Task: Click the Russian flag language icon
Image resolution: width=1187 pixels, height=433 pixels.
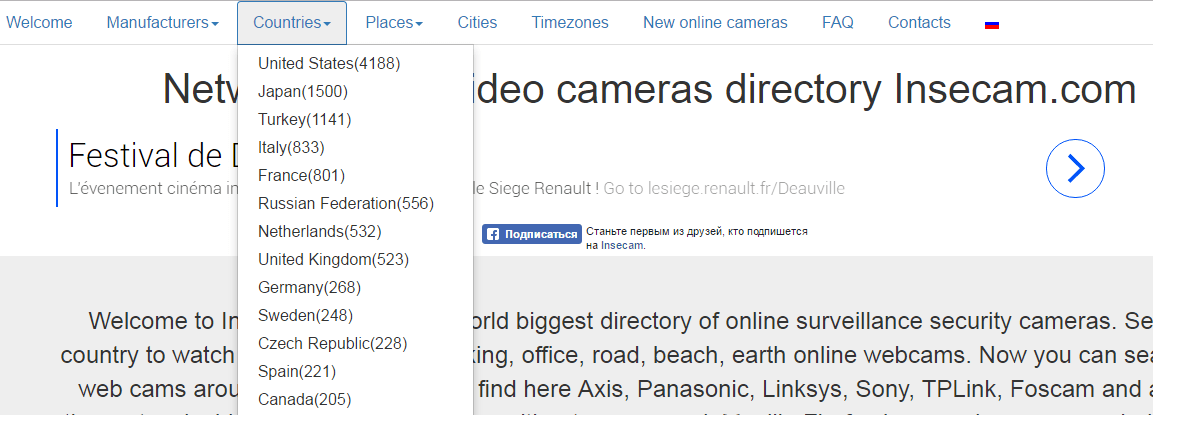Action: click(x=992, y=24)
